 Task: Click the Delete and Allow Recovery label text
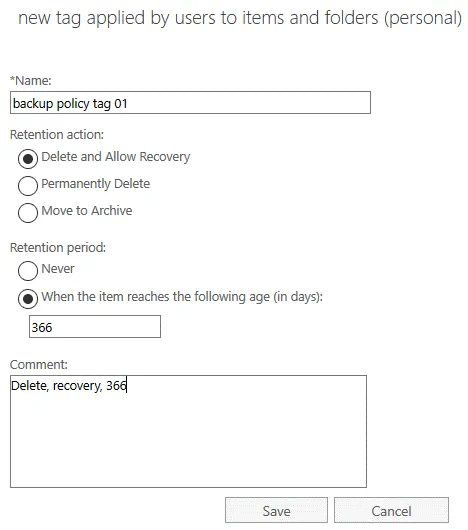coord(116,157)
